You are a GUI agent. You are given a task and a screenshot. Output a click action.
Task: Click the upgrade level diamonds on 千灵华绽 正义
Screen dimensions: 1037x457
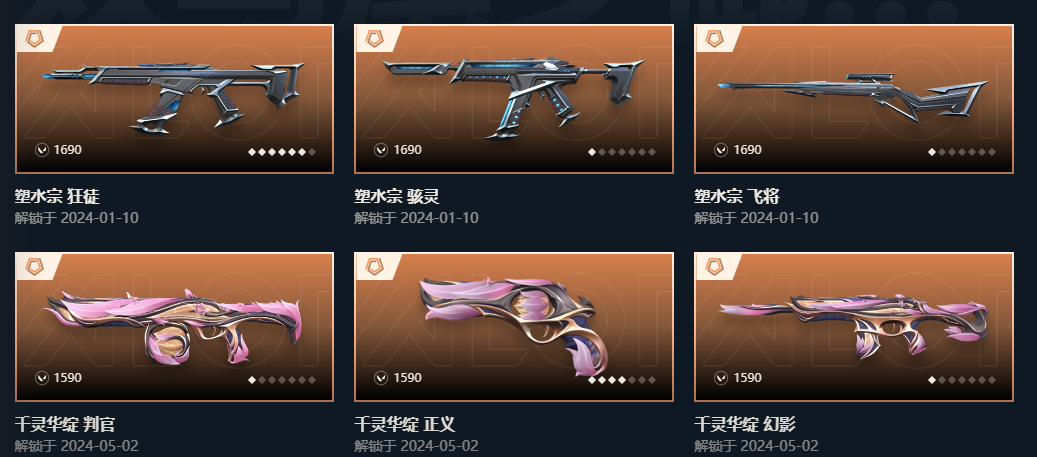pyautogui.click(x=622, y=380)
